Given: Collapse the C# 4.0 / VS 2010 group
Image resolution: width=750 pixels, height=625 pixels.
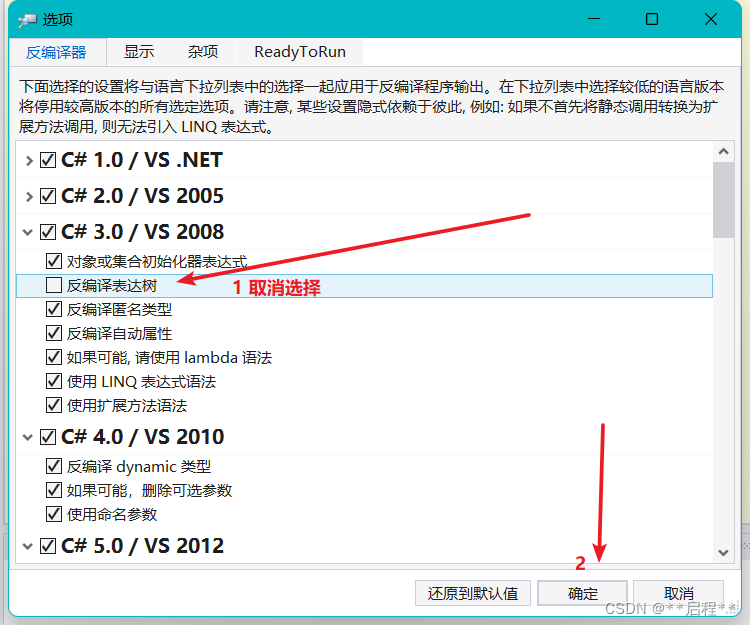Looking at the screenshot, I should pos(28,437).
